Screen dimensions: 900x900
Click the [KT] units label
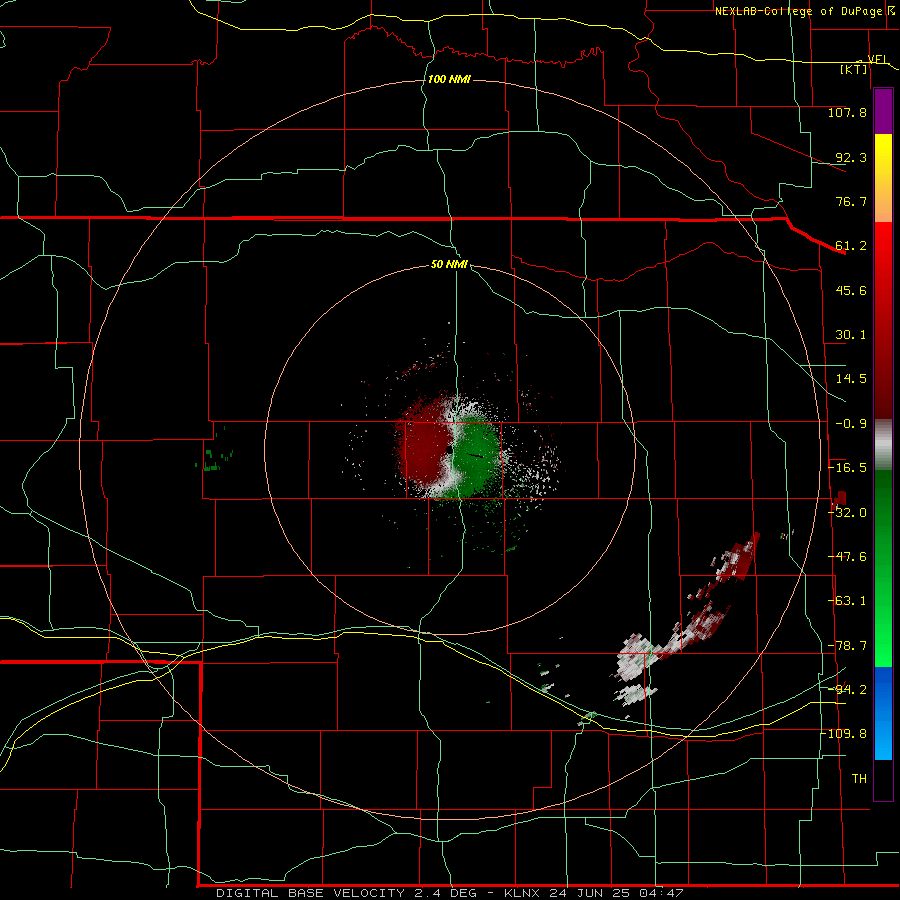[854, 69]
